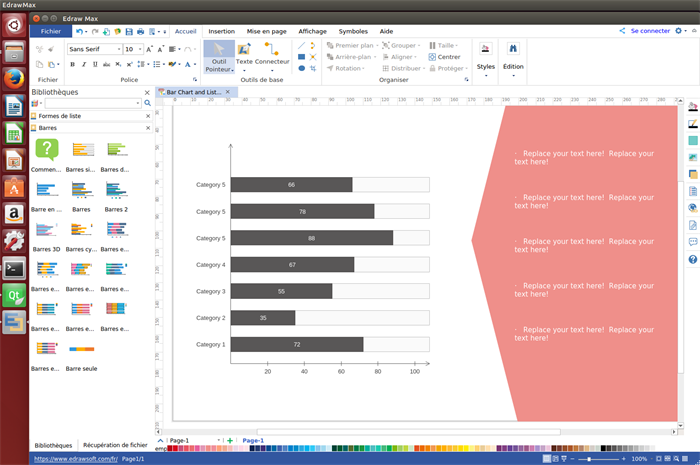Screen dimensions: 700x465
Task: Close the Barres library section
Action: 148,128
